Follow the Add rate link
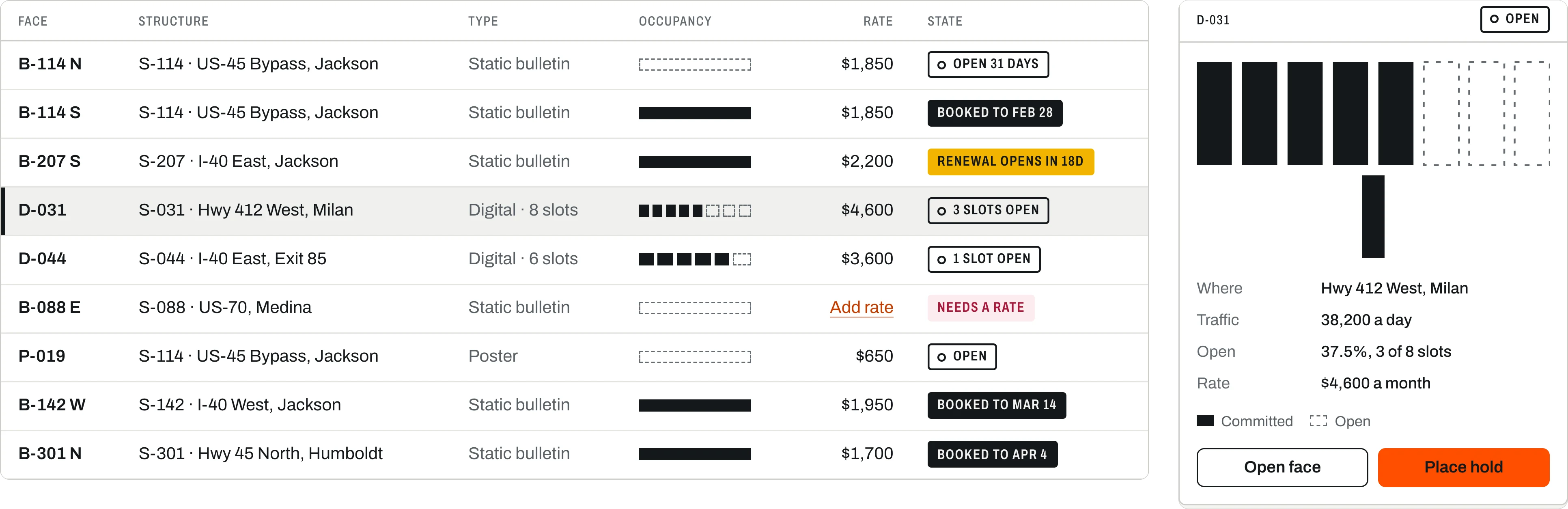1568x509 pixels. pyautogui.click(x=861, y=308)
